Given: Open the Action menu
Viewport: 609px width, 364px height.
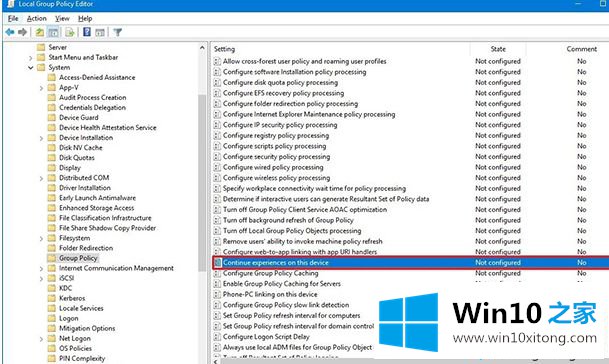Looking at the screenshot, I should click(37, 18).
